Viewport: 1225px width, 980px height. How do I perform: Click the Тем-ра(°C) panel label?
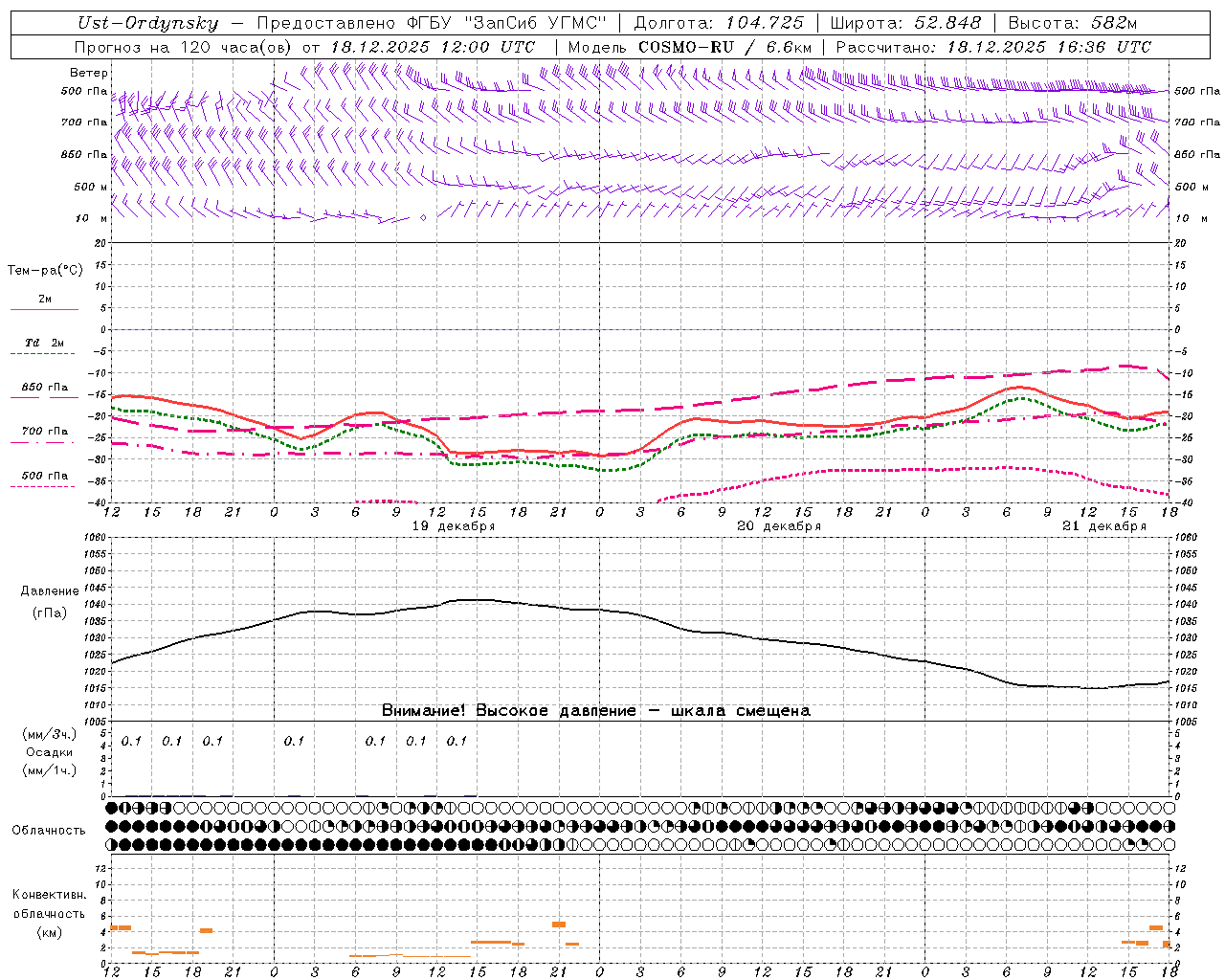coord(45,271)
